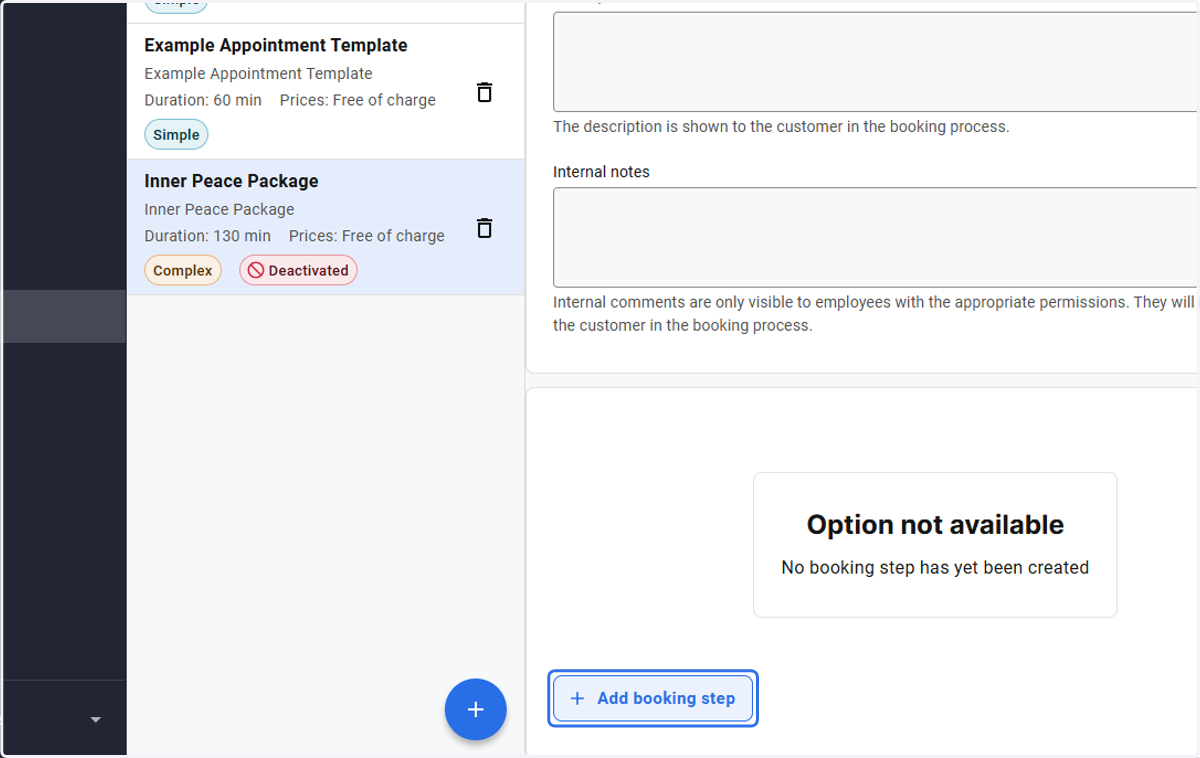Select the Inner Peace Package title

(231, 181)
